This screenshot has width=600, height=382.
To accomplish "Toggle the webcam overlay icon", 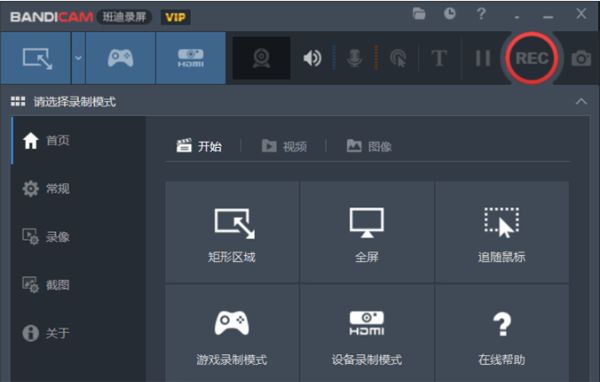I will tap(261, 58).
